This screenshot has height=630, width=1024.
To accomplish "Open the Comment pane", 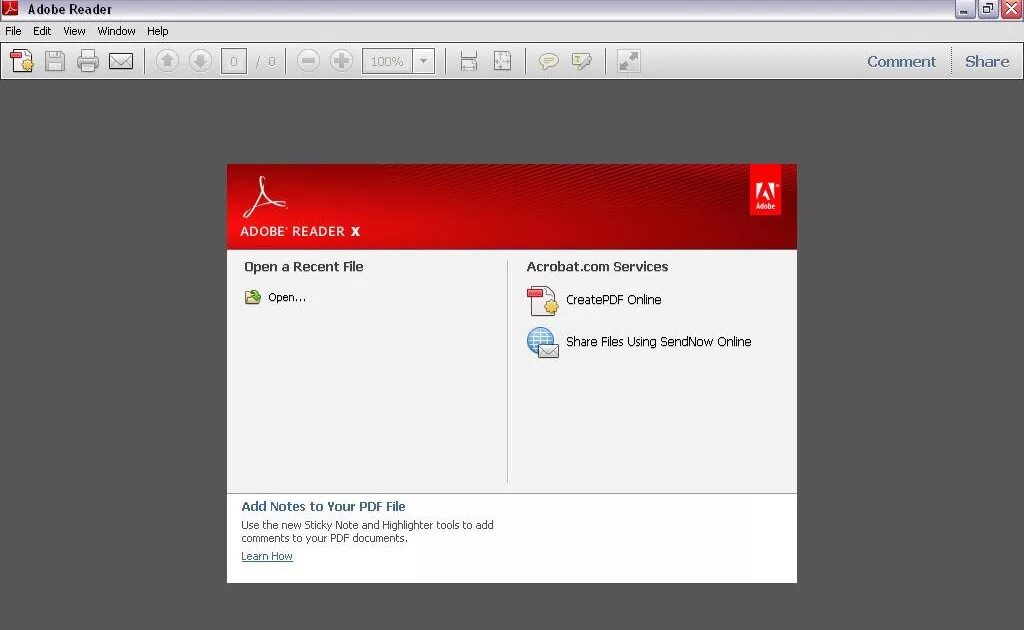I will 901,61.
